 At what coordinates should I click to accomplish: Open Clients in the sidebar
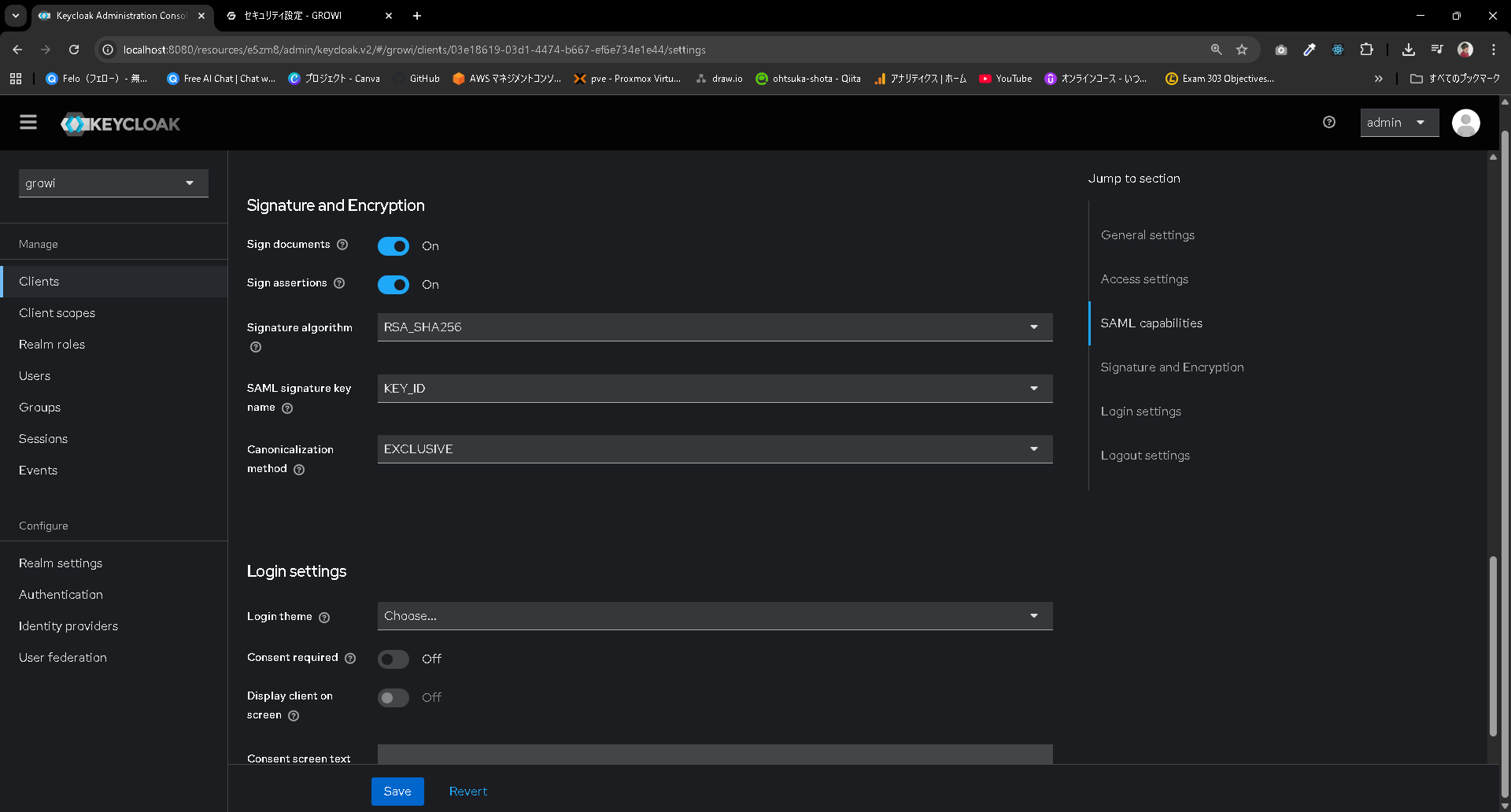(114, 282)
